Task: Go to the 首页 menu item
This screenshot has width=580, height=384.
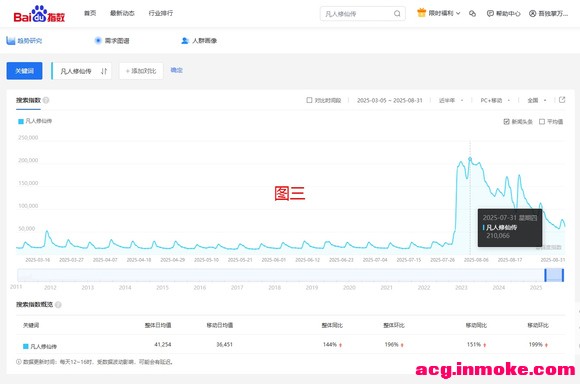Action: coord(90,13)
